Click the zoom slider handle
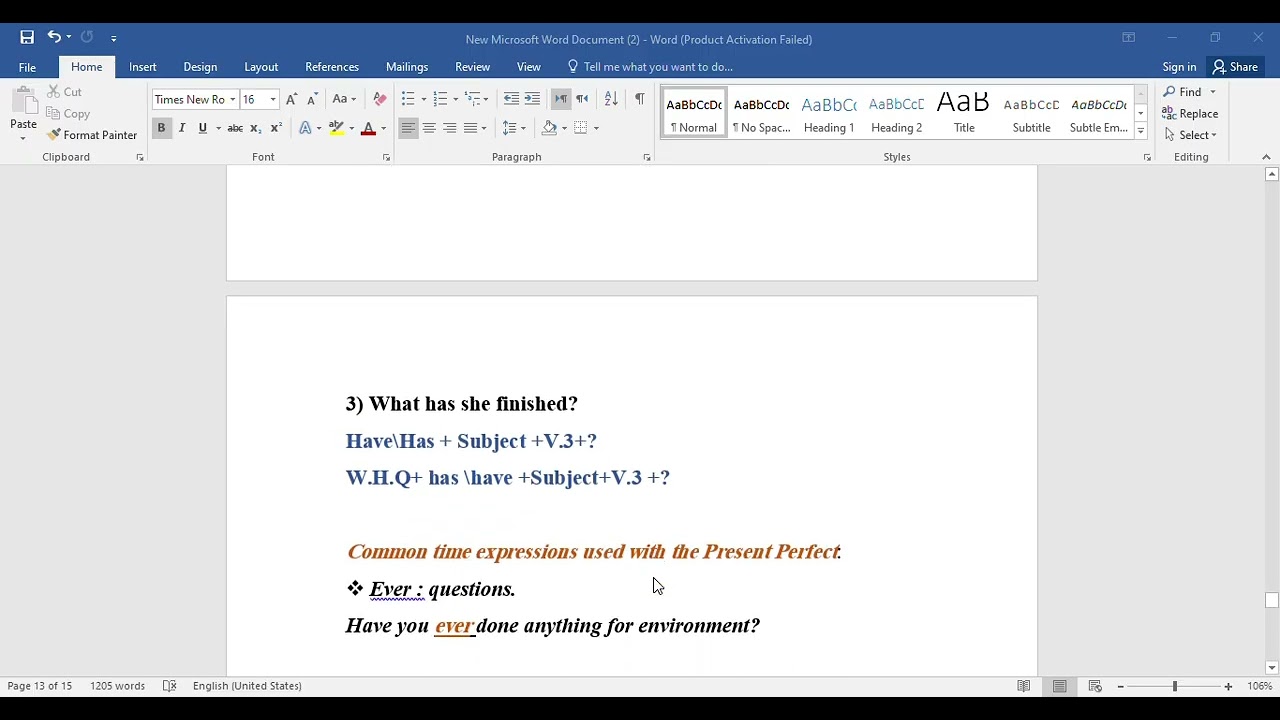This screenshot has width=1280, height=720. tap(1174, 686)
